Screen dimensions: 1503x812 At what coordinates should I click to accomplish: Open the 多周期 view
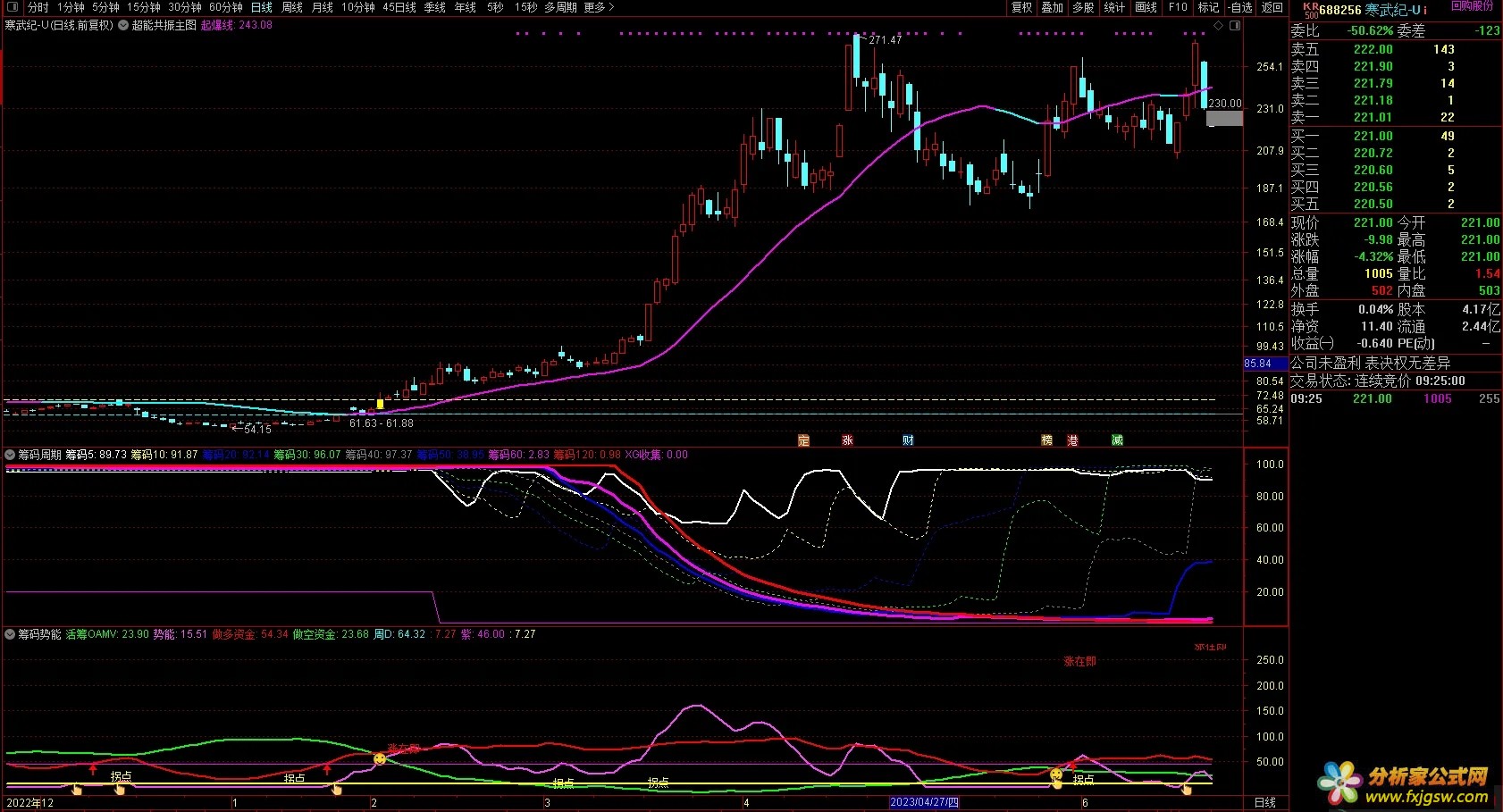click(x=560, y=7)
